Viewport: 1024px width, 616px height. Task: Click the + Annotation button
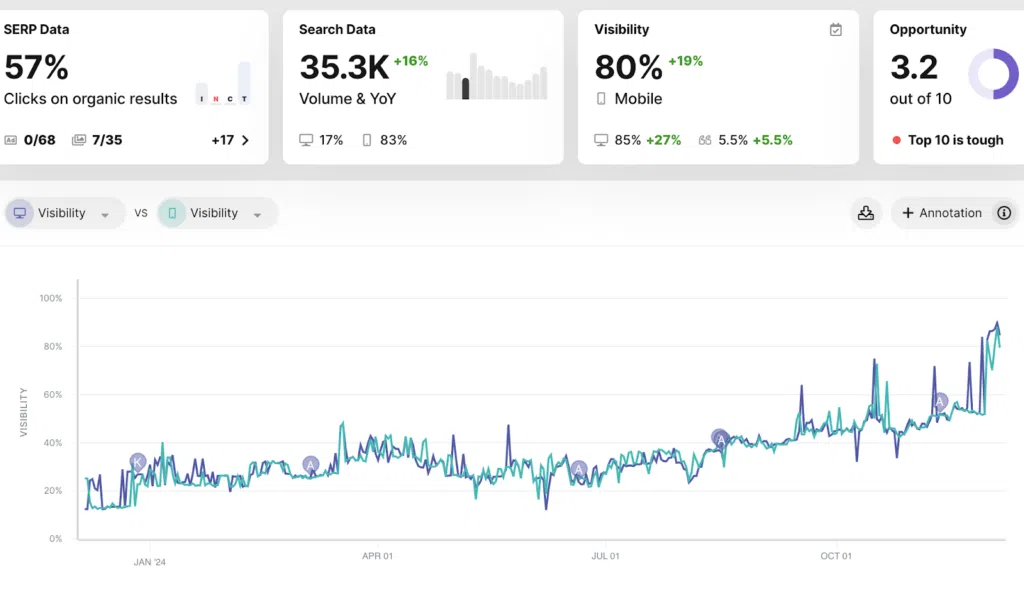click(x=942, y=213)
